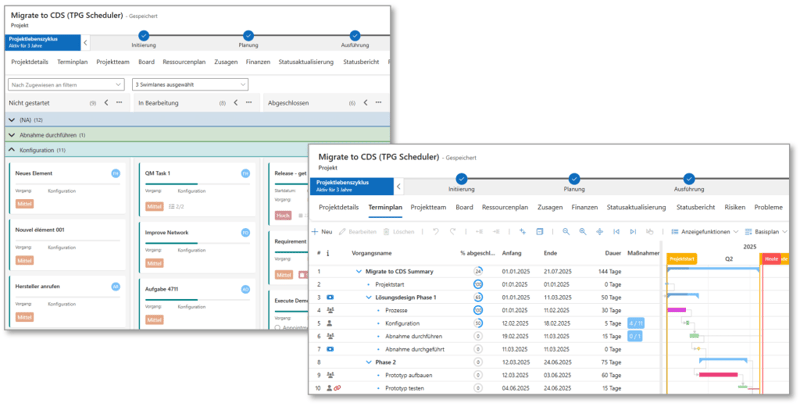This screenshot has height=410, width=800.
Task: Click progress bar on QM Task 1 card
Action: [197, 184]
